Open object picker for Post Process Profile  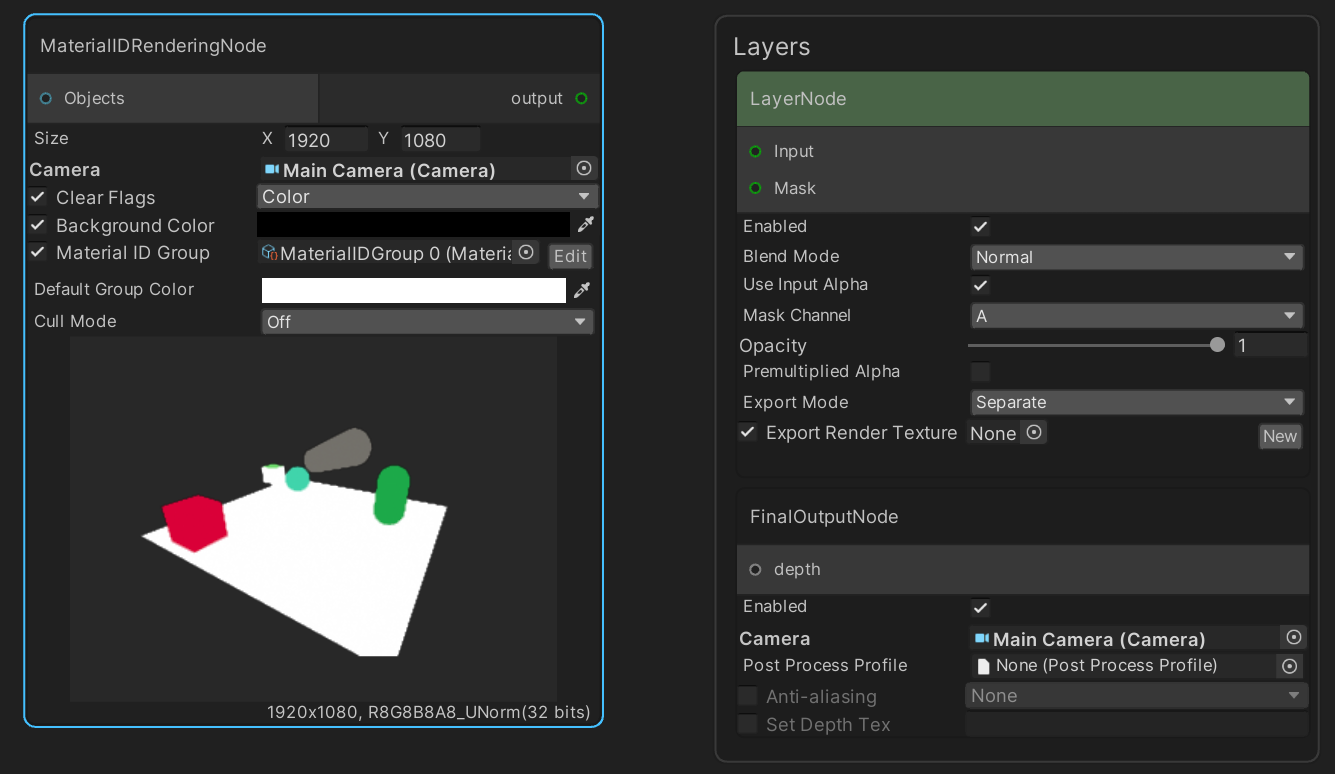pyautogui.click(x=1290, y=666)
